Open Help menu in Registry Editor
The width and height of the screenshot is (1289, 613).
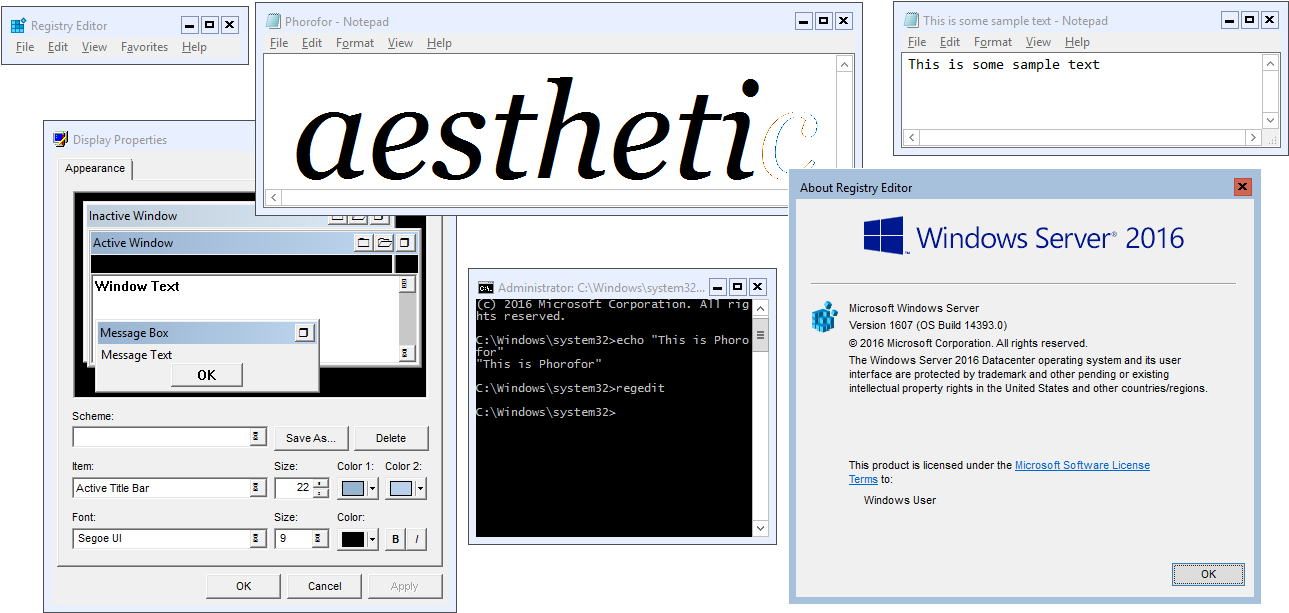click(194, 47)
